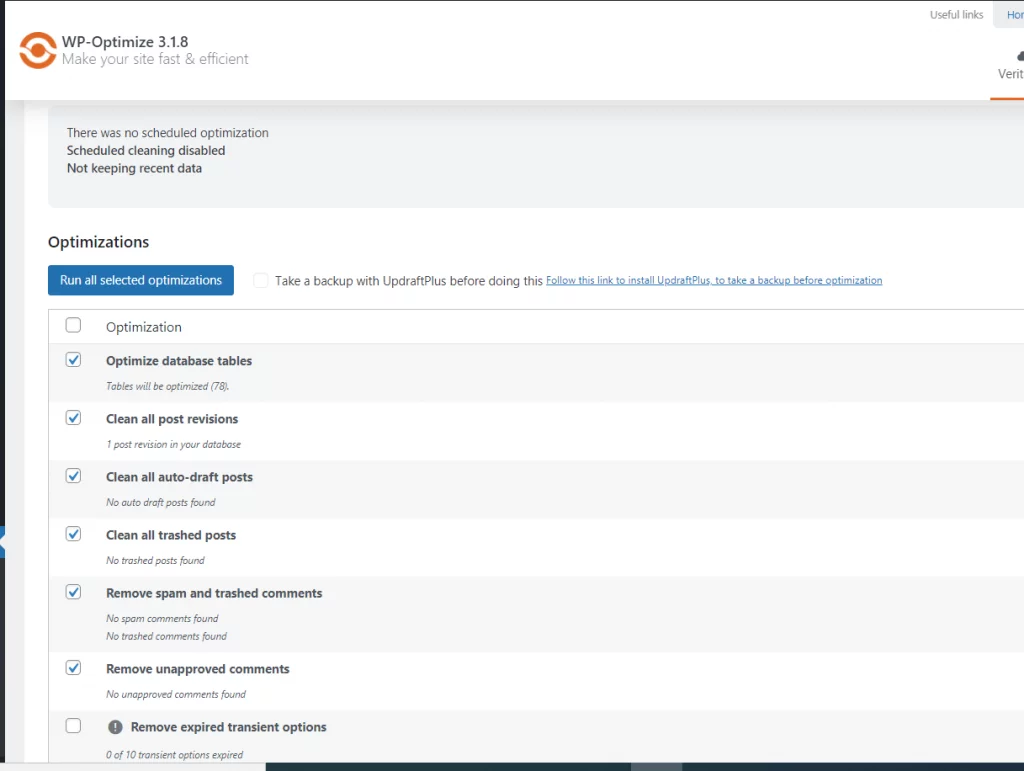1024x771 pixels.
Task: Uncheck Clean all trashed posts
Action: (x=73, y=534)
